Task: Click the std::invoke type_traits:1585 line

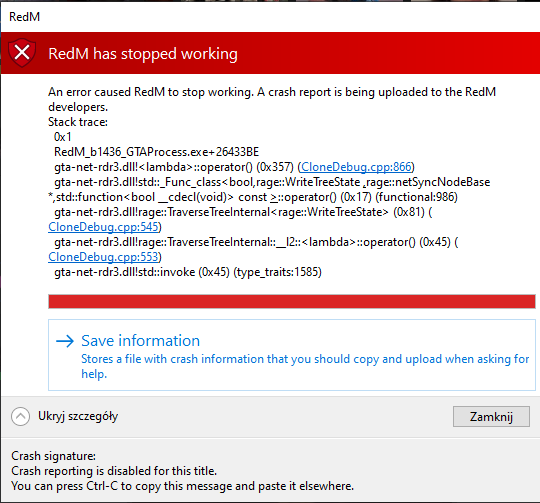Action: coord(188,272)
